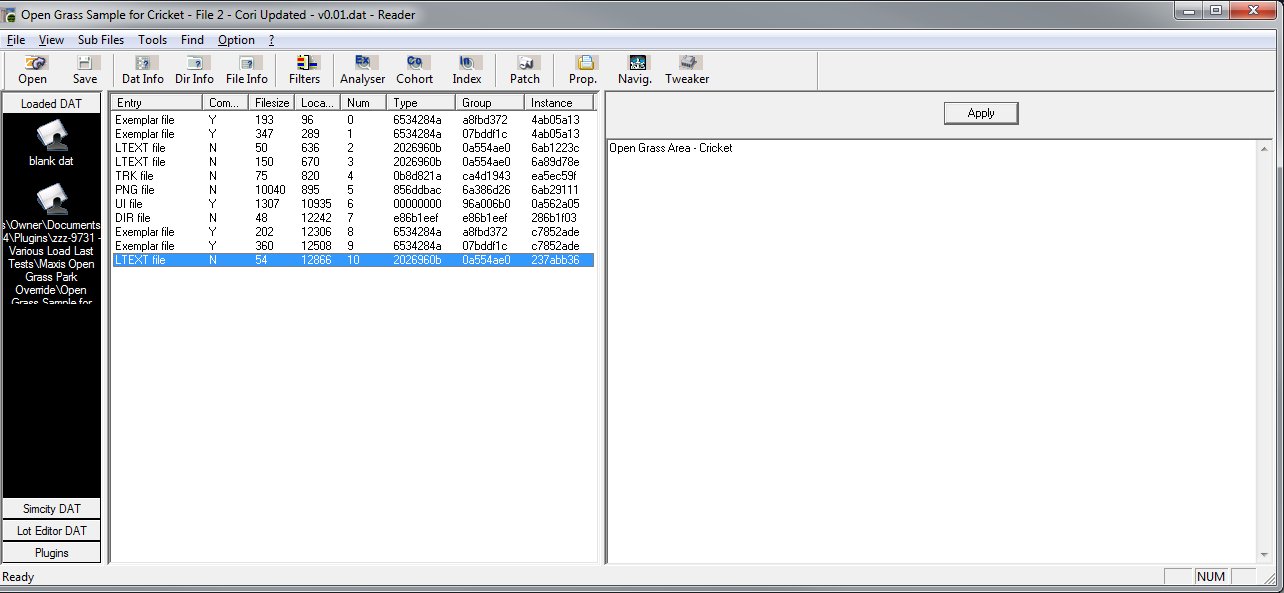Sort list by Type column header
The width and height of the screenshot is (1284, 593).
(x=421, y=103)
